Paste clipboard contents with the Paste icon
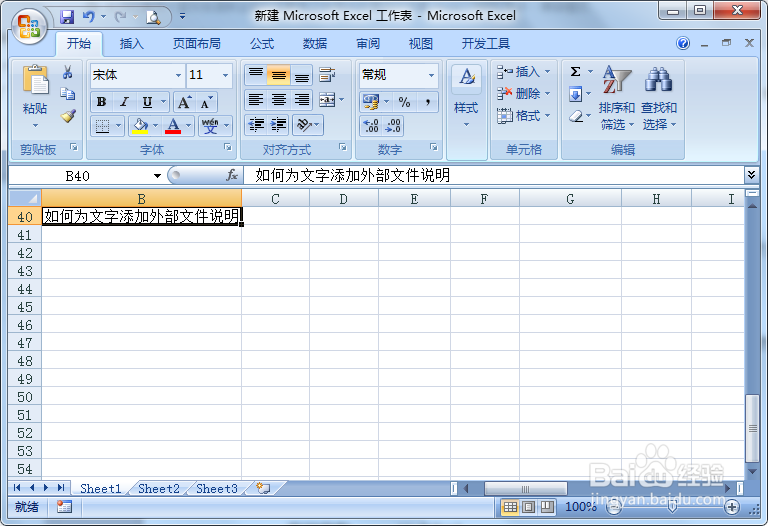This screenshot has width=768, height=526. pos(35,80)
